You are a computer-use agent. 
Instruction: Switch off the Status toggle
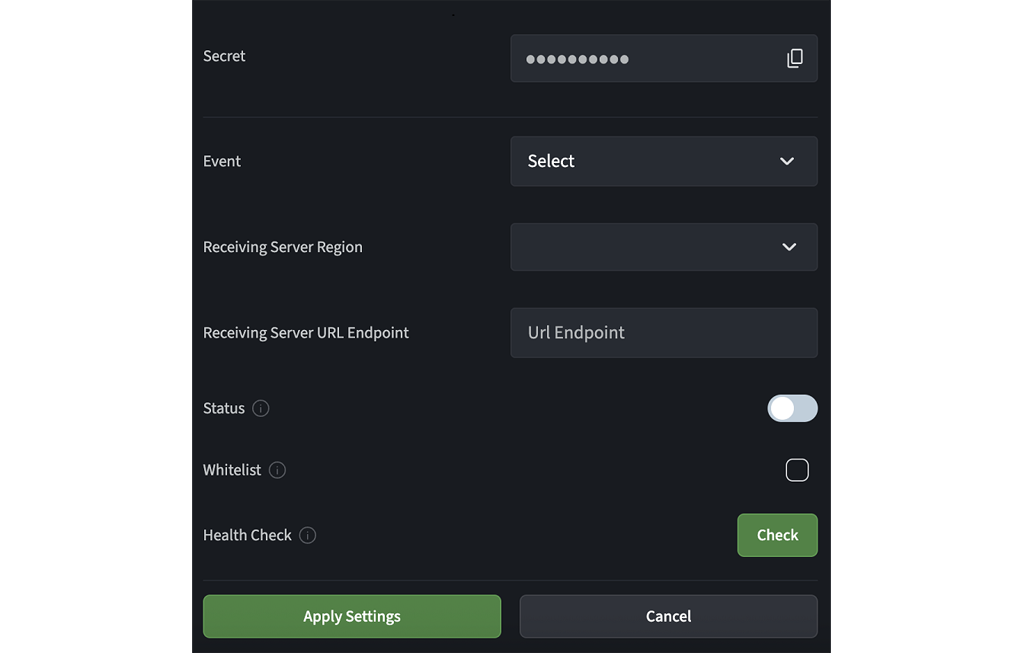(792, 408)
